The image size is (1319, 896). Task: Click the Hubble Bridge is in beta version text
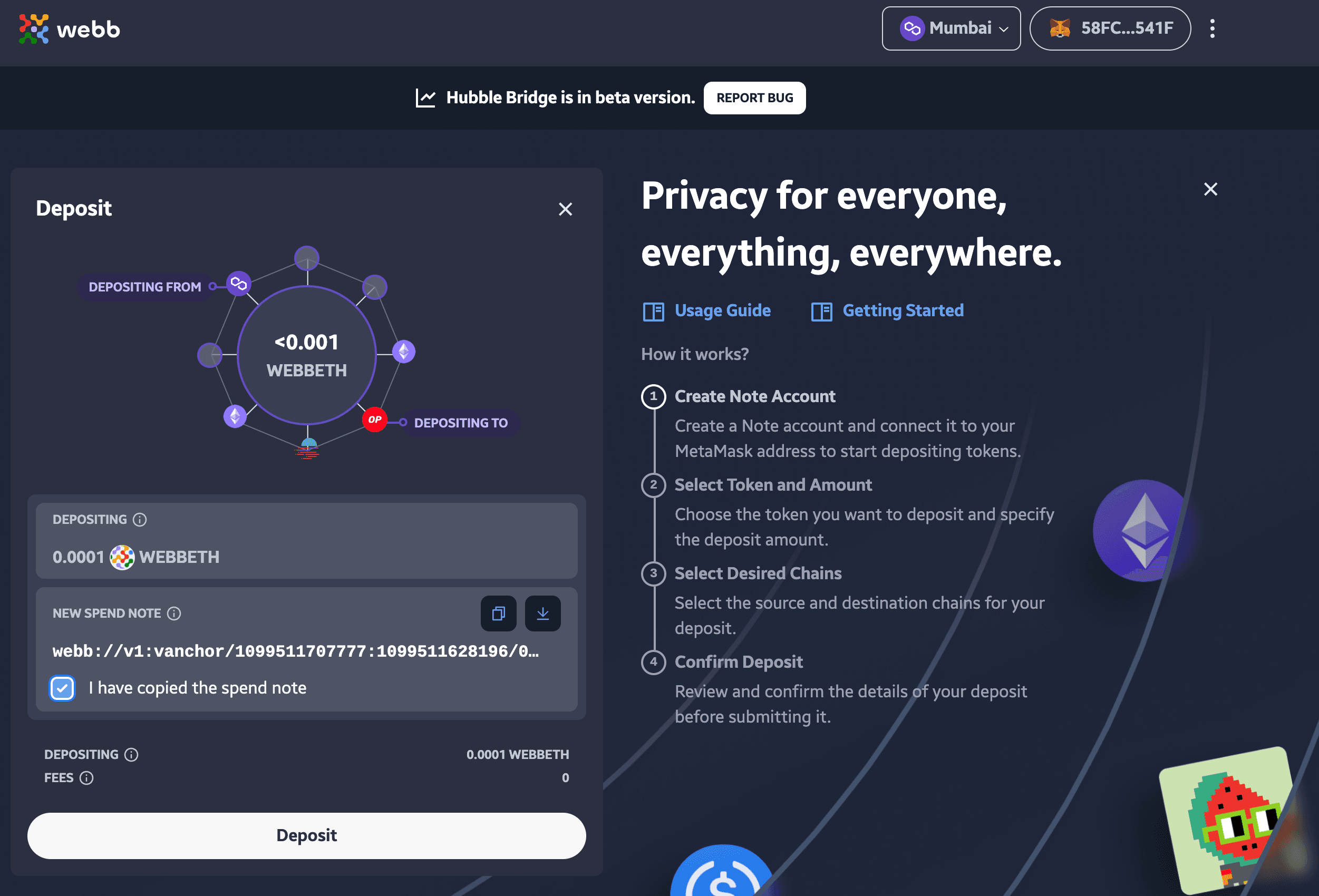click(570, 98)
